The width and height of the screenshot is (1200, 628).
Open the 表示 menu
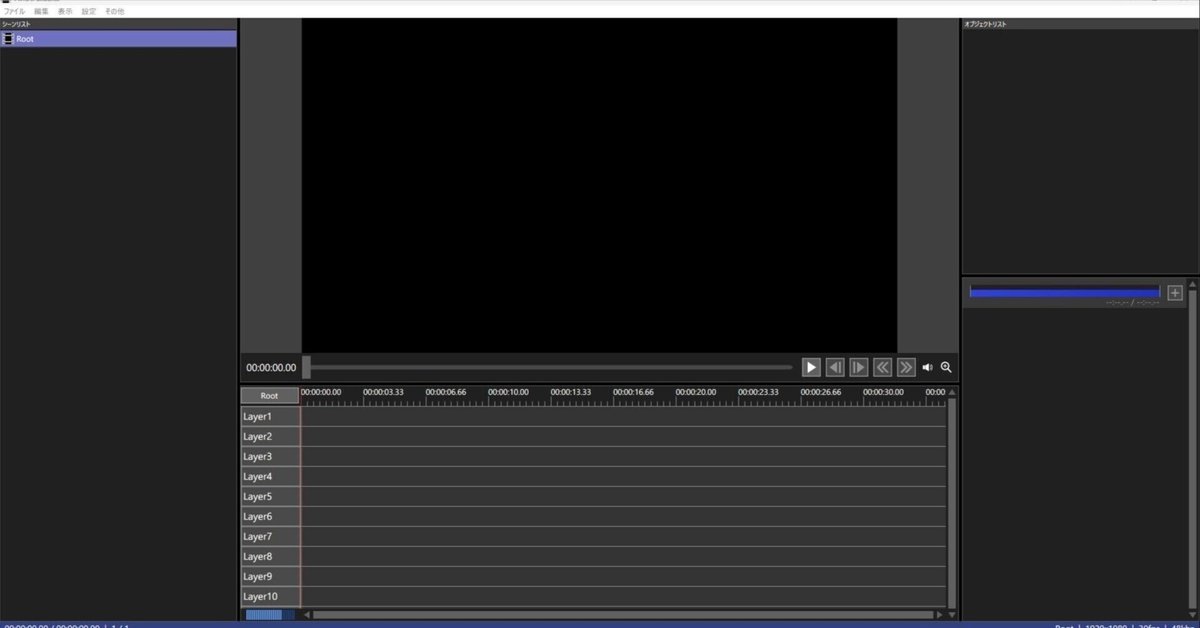pos(64,11)
